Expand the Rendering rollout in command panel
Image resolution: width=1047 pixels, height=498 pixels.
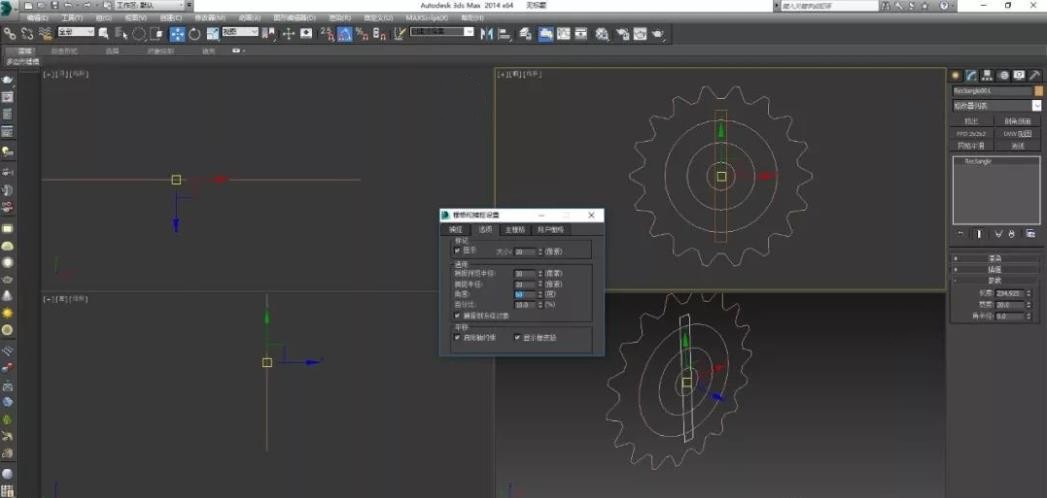[996, 258]
